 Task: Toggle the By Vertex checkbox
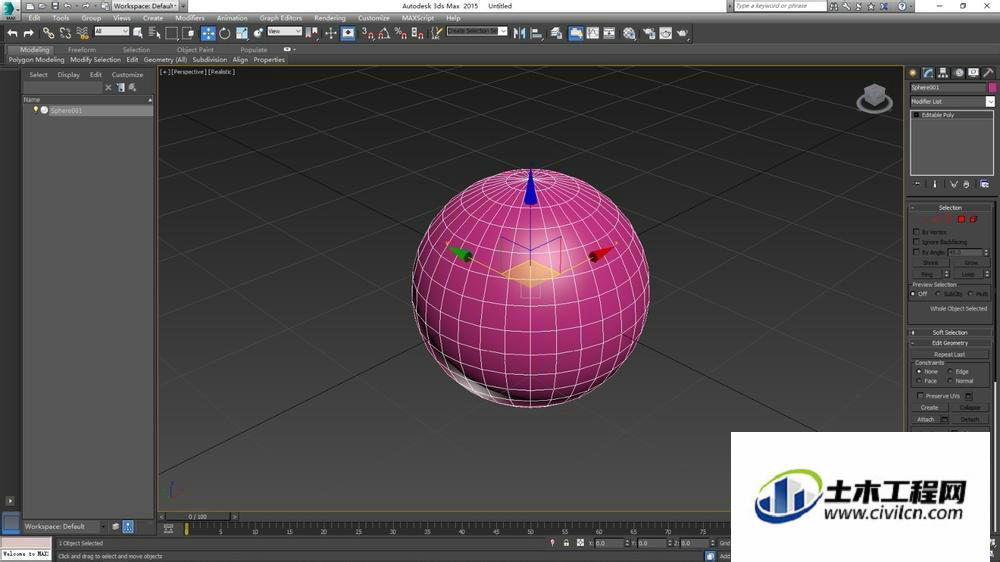pyautogui.click(x=916, y=232)
